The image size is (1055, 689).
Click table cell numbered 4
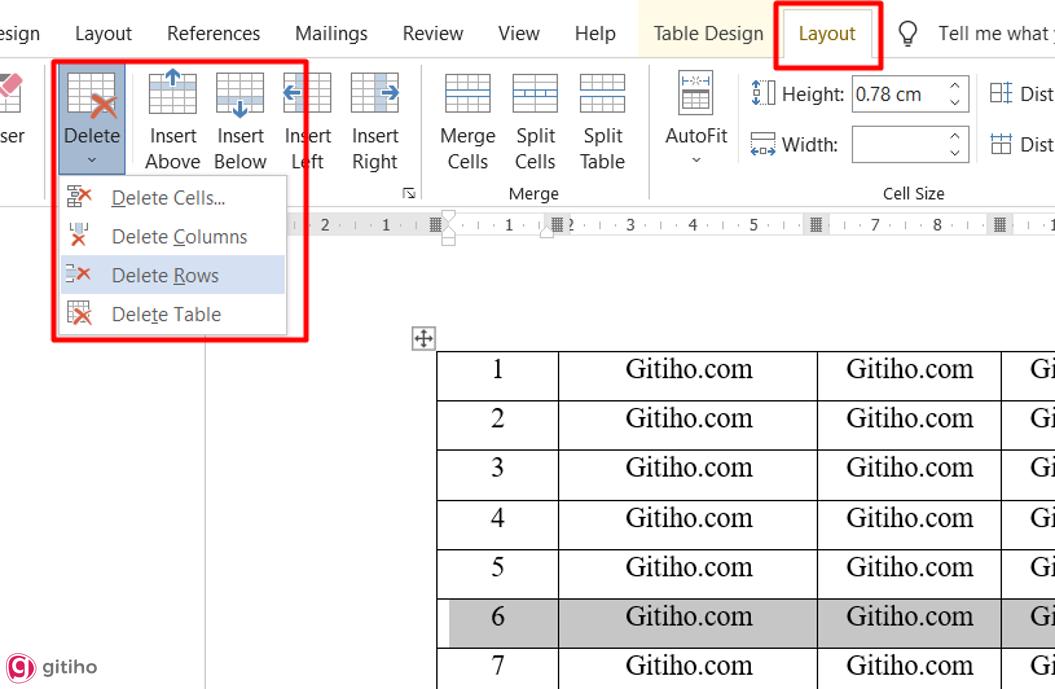pyautogui.click(x=497, y=524)
